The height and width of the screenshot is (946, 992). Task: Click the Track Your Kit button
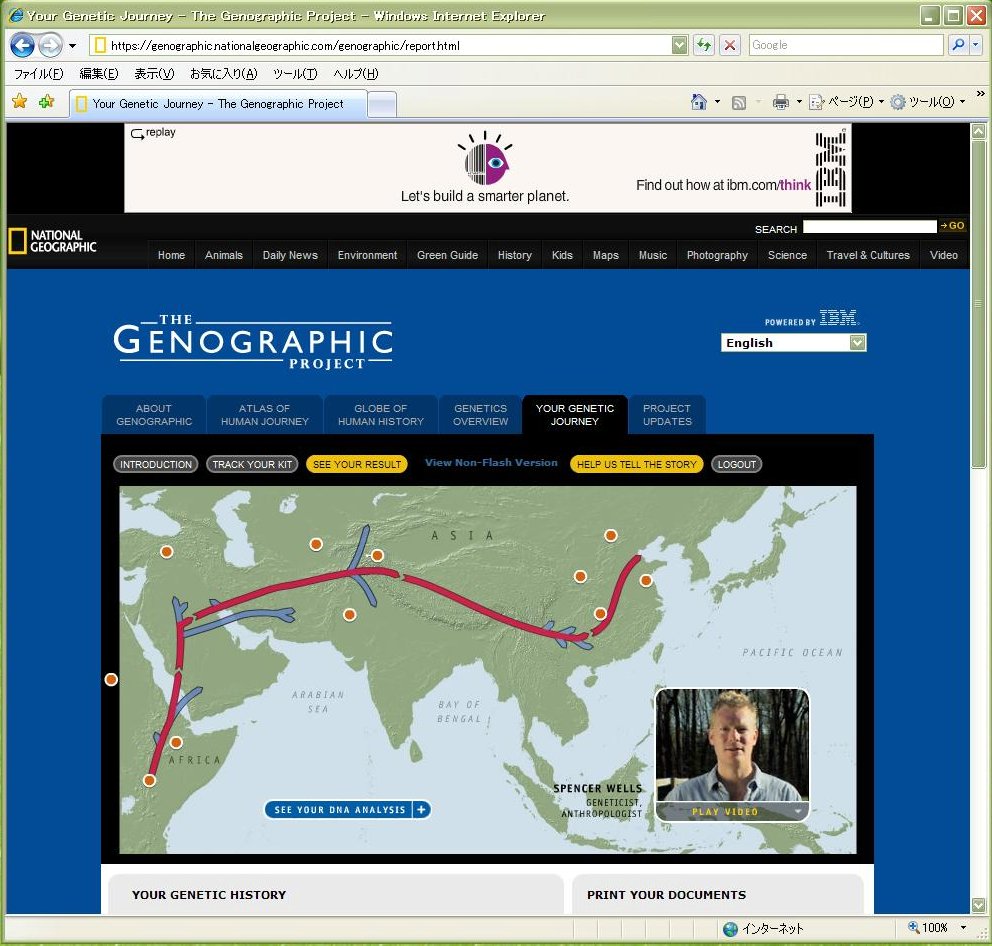[x=252, y=464]
